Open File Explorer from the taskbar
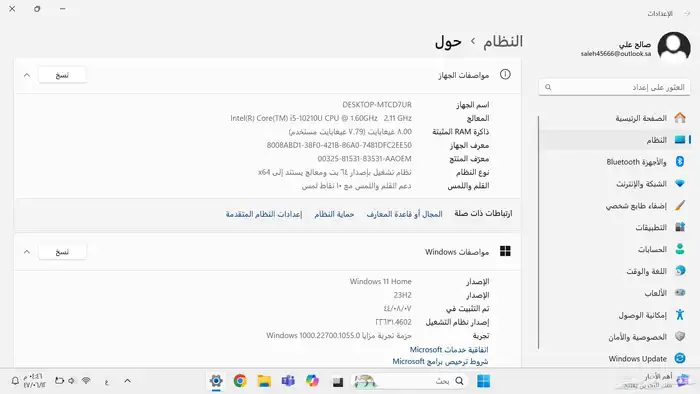 [x=264, y=381]
